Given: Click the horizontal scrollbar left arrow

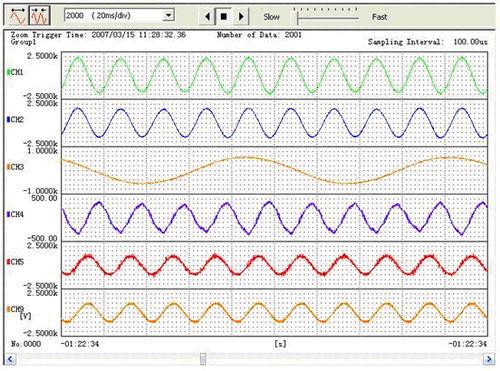Looking at the screenshot, I should pyautogui.click(x=10, y=359).
